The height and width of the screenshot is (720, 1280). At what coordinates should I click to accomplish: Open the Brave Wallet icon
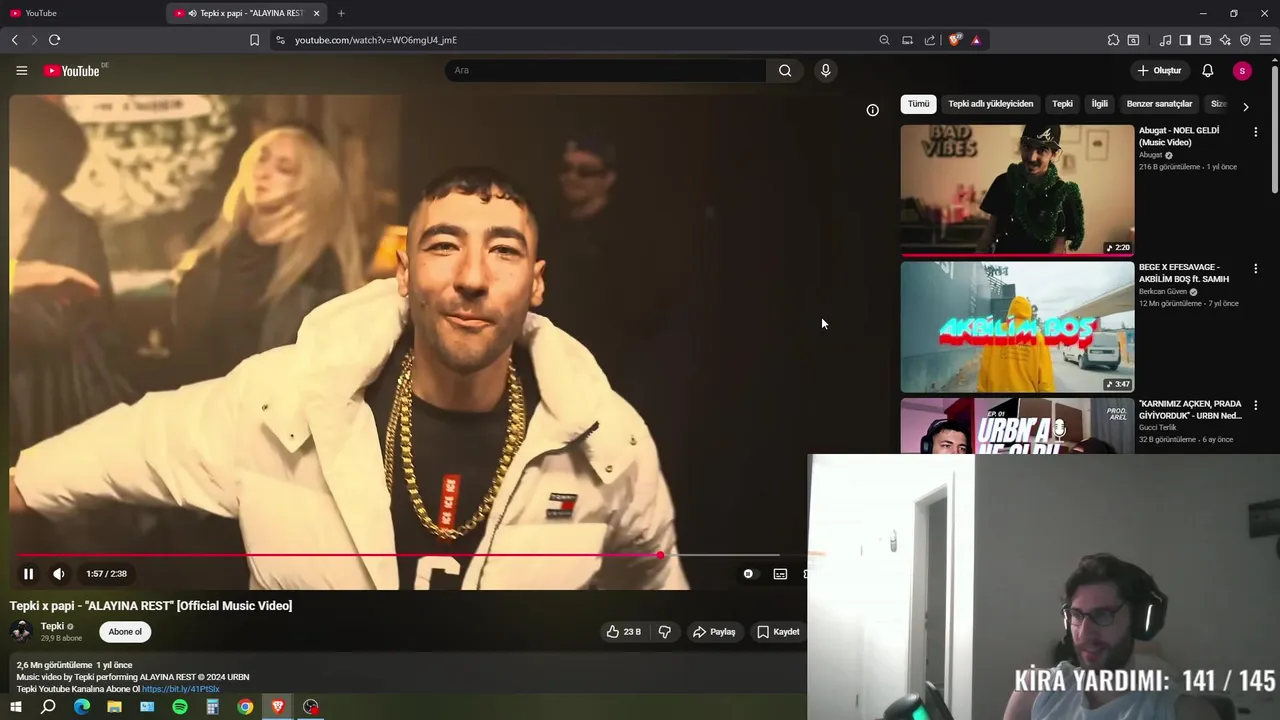tap(1205, 40)
